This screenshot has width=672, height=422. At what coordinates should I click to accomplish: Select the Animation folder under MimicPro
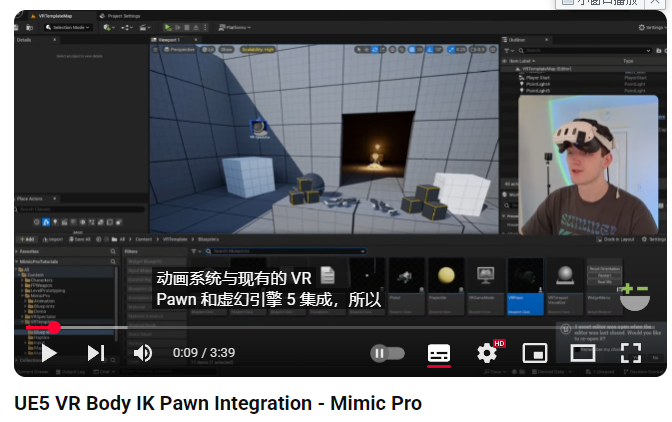pyautogui.click(x=43, y=301)
